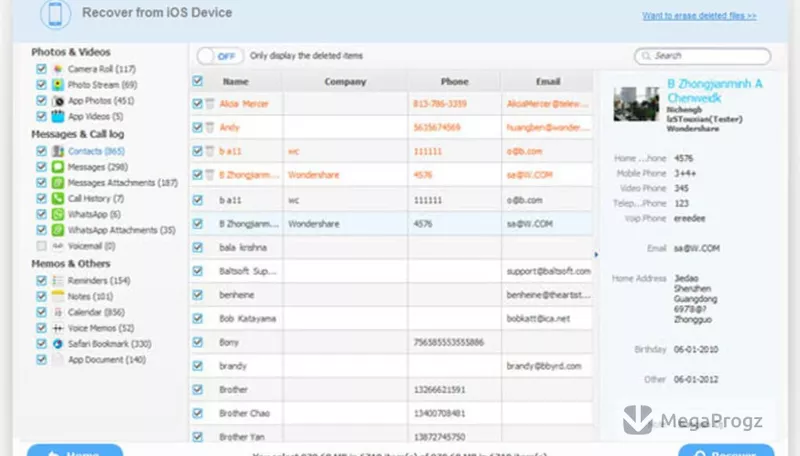Click Wondershare company in highlighted row
Image resolution: width=800 pixels, height=456 pixels.
(x=314, y=224)
